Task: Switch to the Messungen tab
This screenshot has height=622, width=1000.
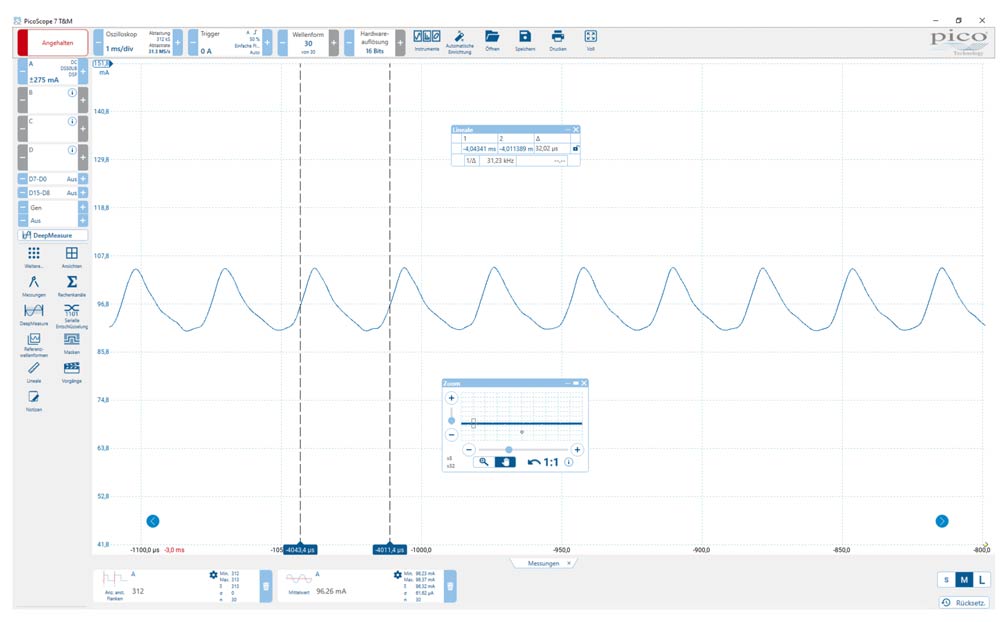Action: pyautogui.click(x=543, y=563)
